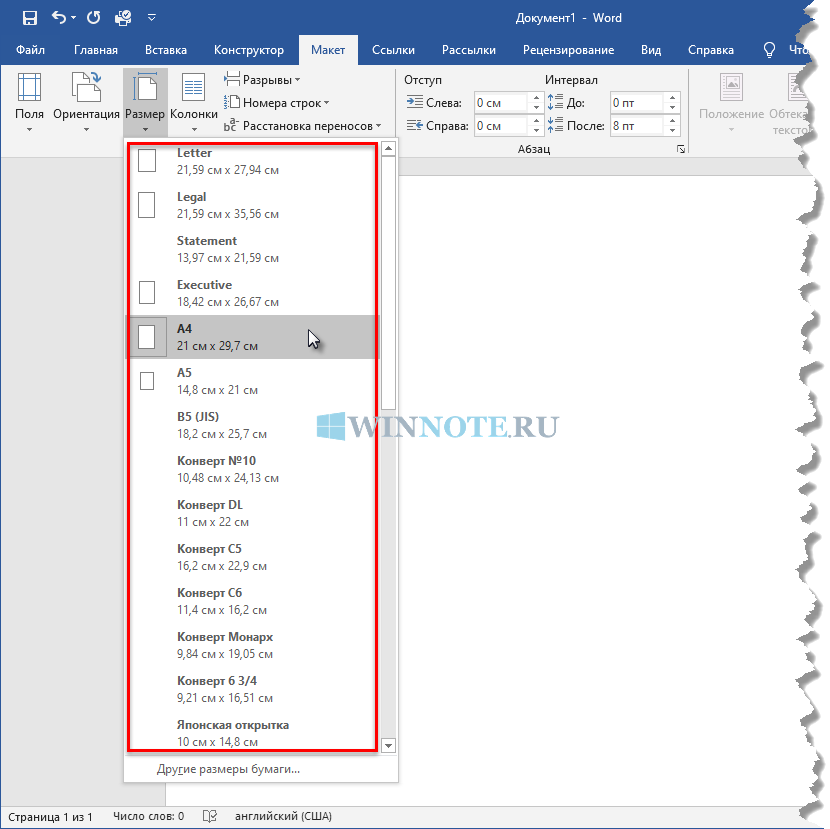Click the Undo arrow icon

click(x=59, y=18)
